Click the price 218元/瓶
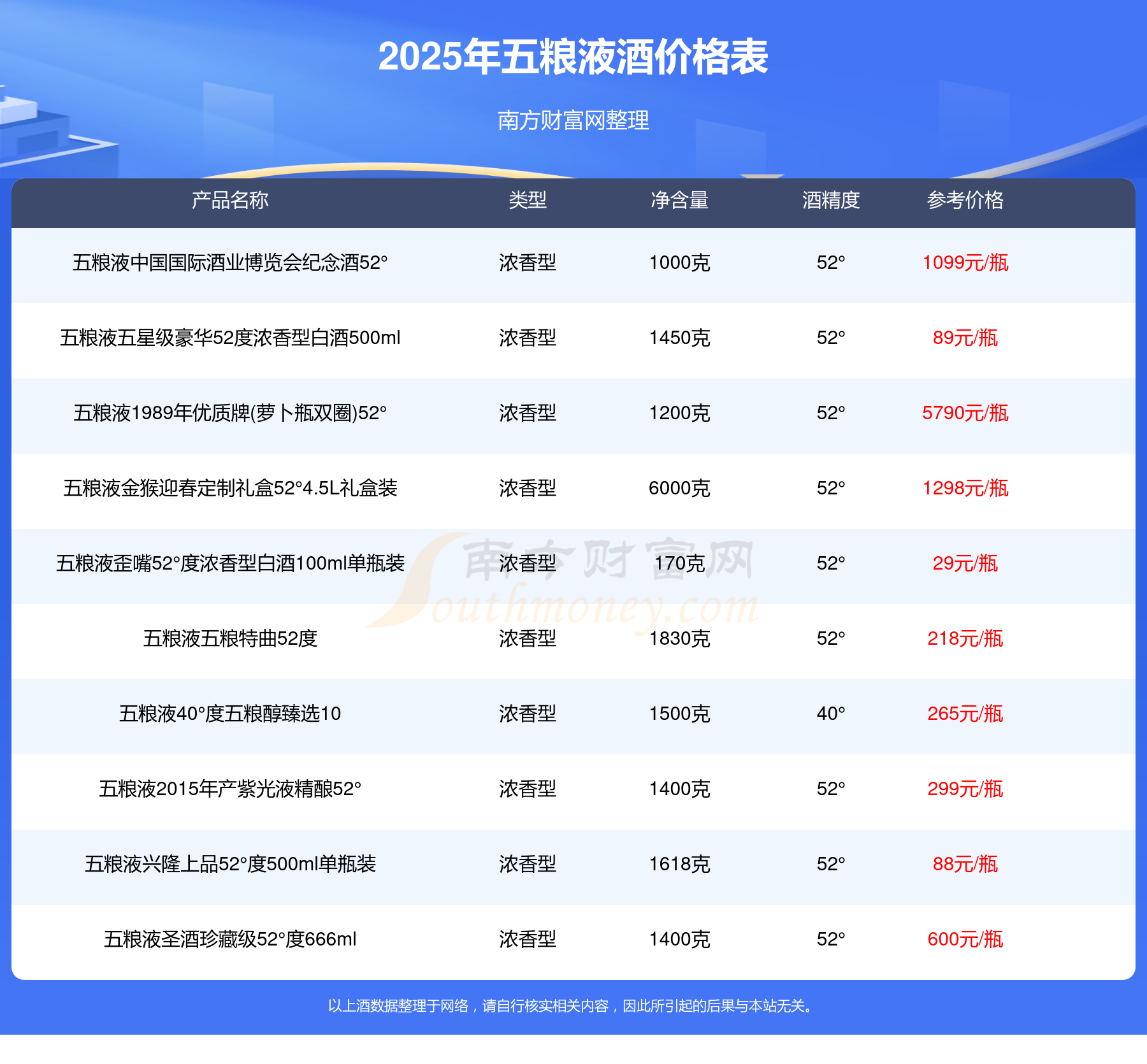The width and height of the screenshot is (1147, 1064). (965, 638)
